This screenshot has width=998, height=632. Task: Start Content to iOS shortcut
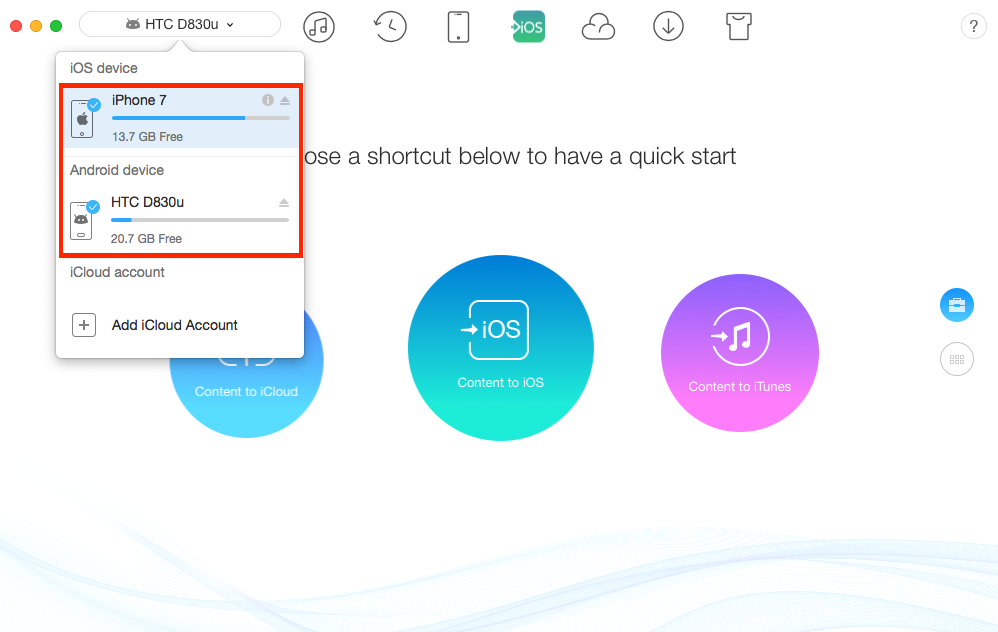pyautogui.click(x=501, y=348)
